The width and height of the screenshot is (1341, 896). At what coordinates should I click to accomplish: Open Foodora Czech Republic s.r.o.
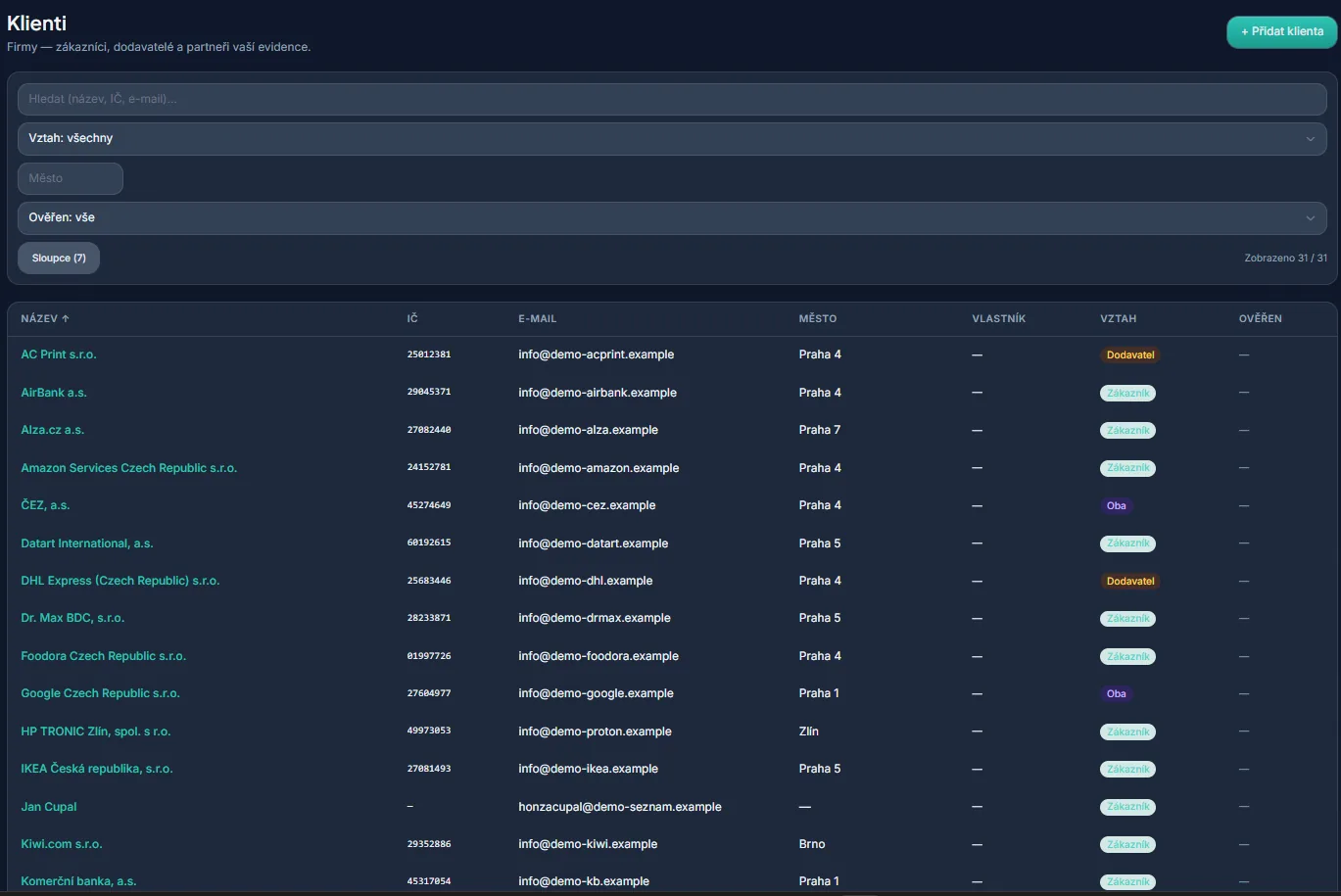104,656
